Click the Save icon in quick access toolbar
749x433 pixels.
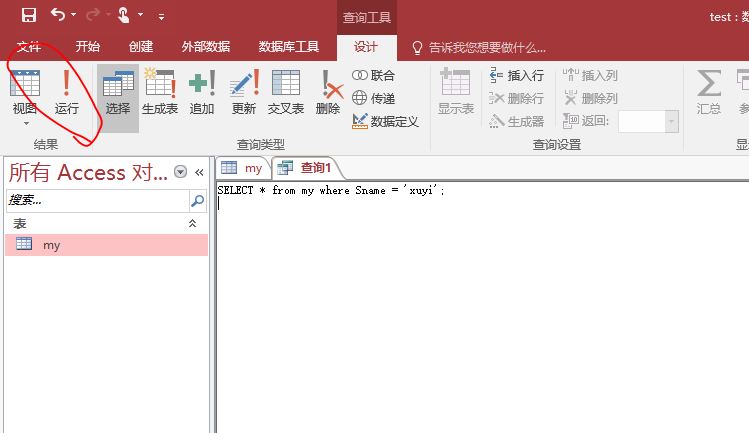click(29, 15)
